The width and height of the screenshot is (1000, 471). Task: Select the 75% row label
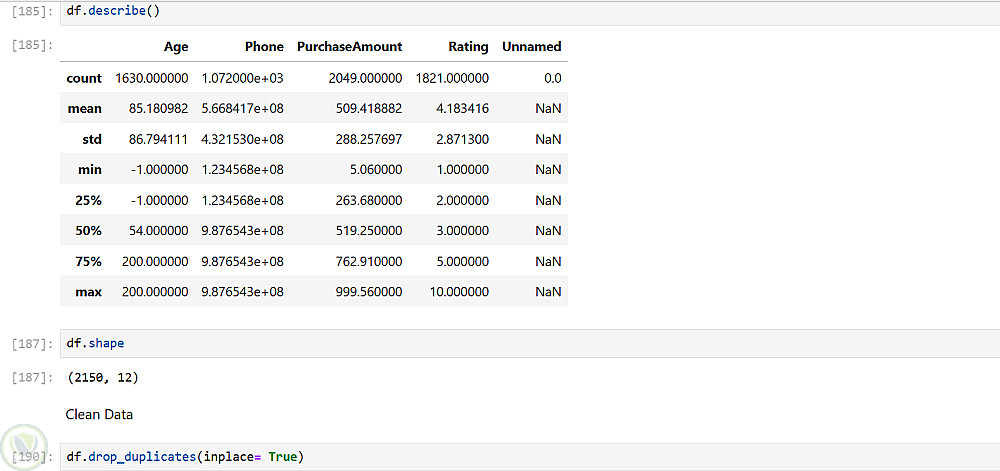(x=89, y=262)
